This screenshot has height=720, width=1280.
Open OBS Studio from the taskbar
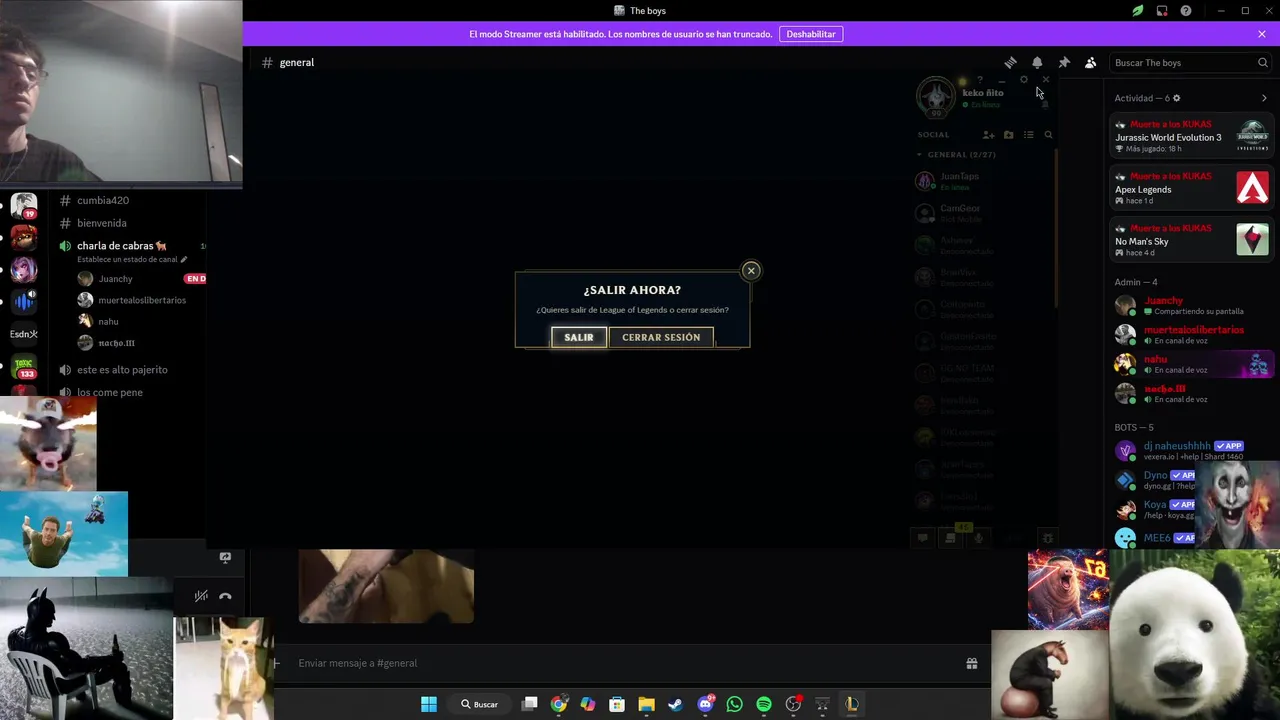[793, 704]
